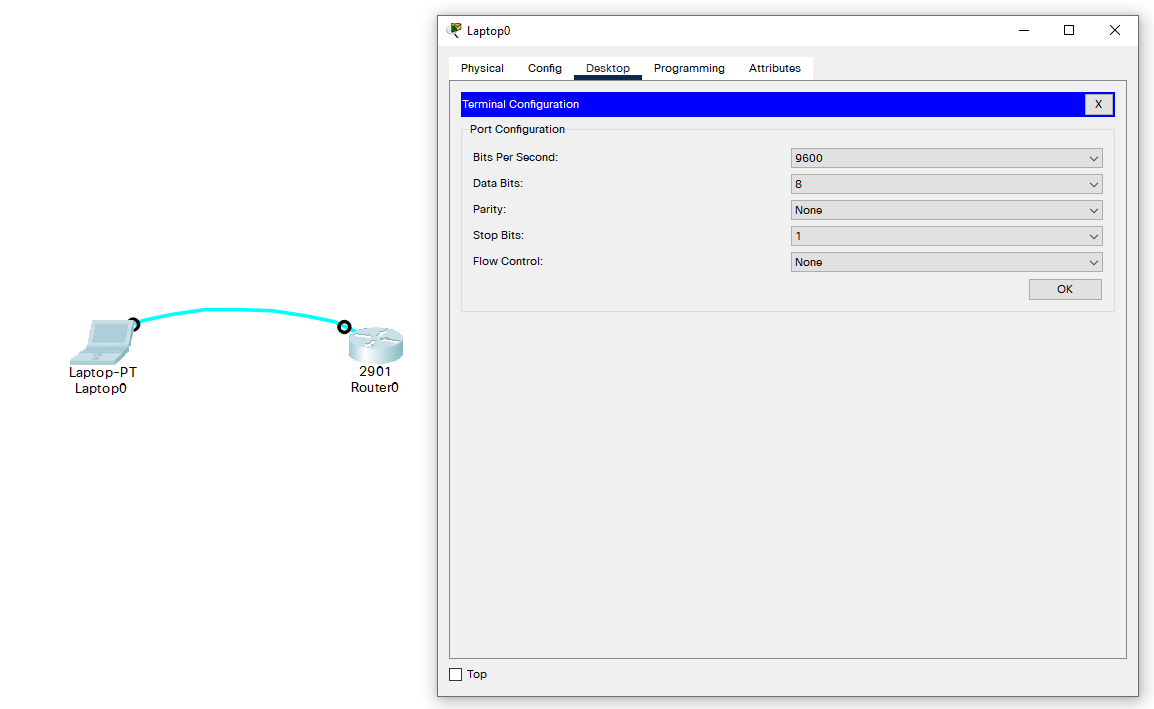The image size is (1154, 709).
Task: Select the cyan console cable between devices
Action: (x=239, y=312)
